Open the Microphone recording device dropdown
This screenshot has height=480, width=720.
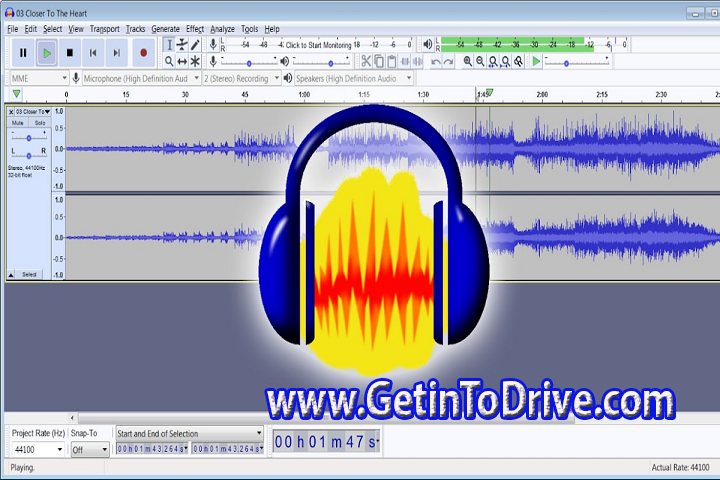[141, 79]
